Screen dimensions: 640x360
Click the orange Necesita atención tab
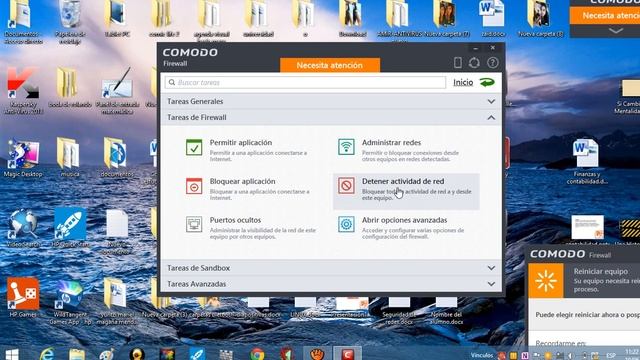point(330,65)
